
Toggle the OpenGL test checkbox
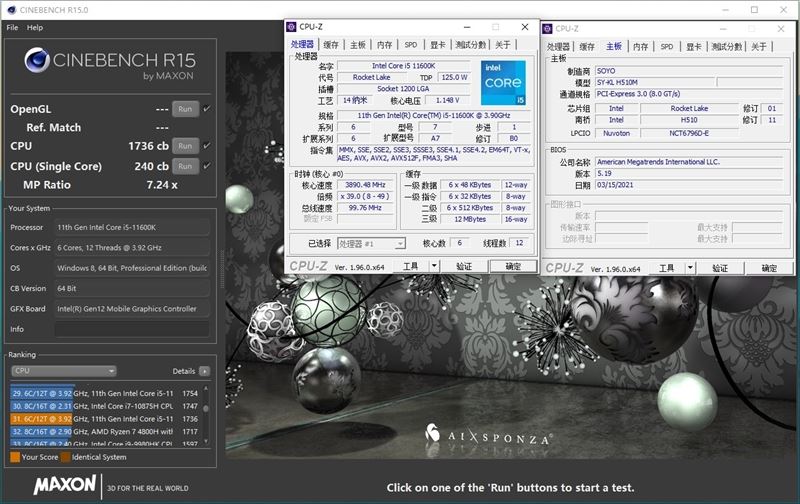click(207, 109)
